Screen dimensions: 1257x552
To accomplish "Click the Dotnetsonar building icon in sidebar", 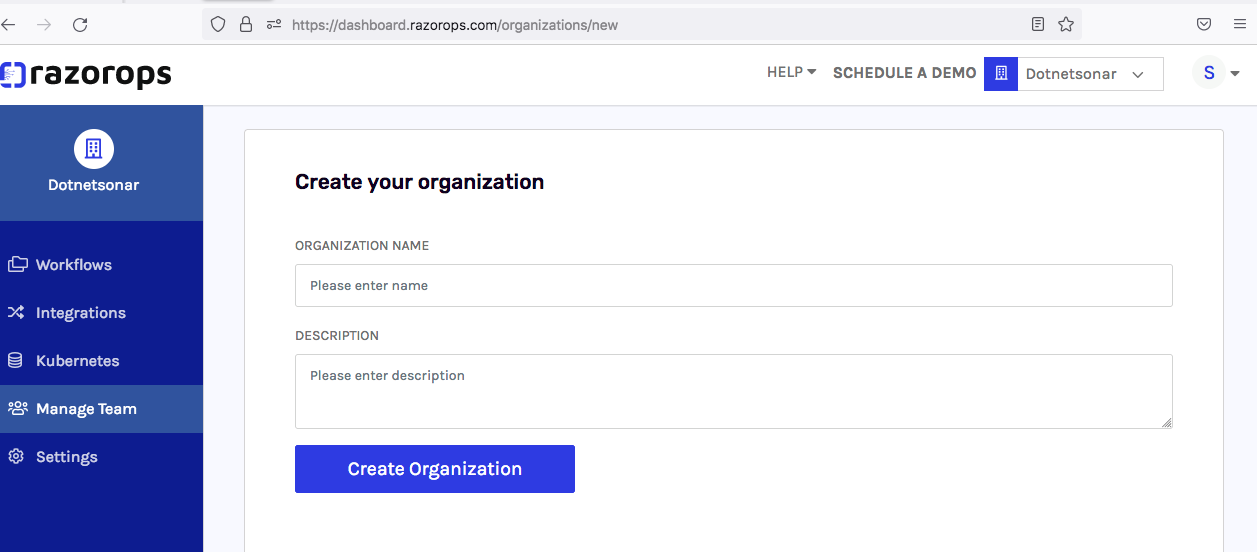I will point(94,149).
